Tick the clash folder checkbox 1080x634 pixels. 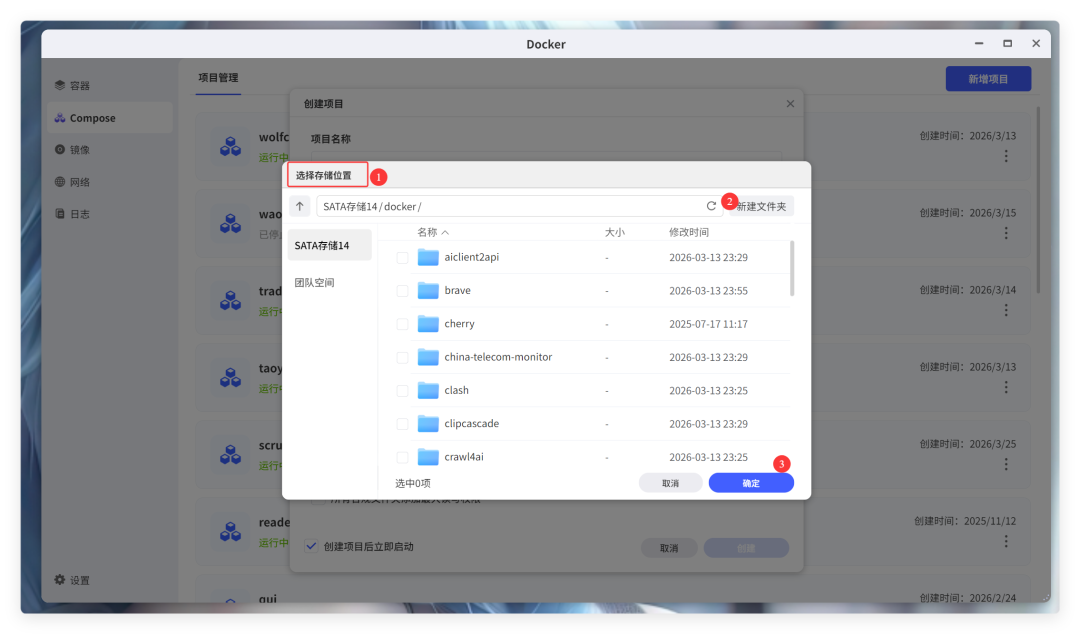point(402,391)
